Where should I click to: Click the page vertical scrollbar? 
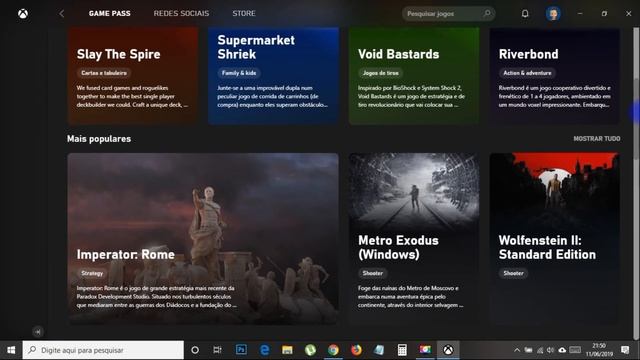636,183
